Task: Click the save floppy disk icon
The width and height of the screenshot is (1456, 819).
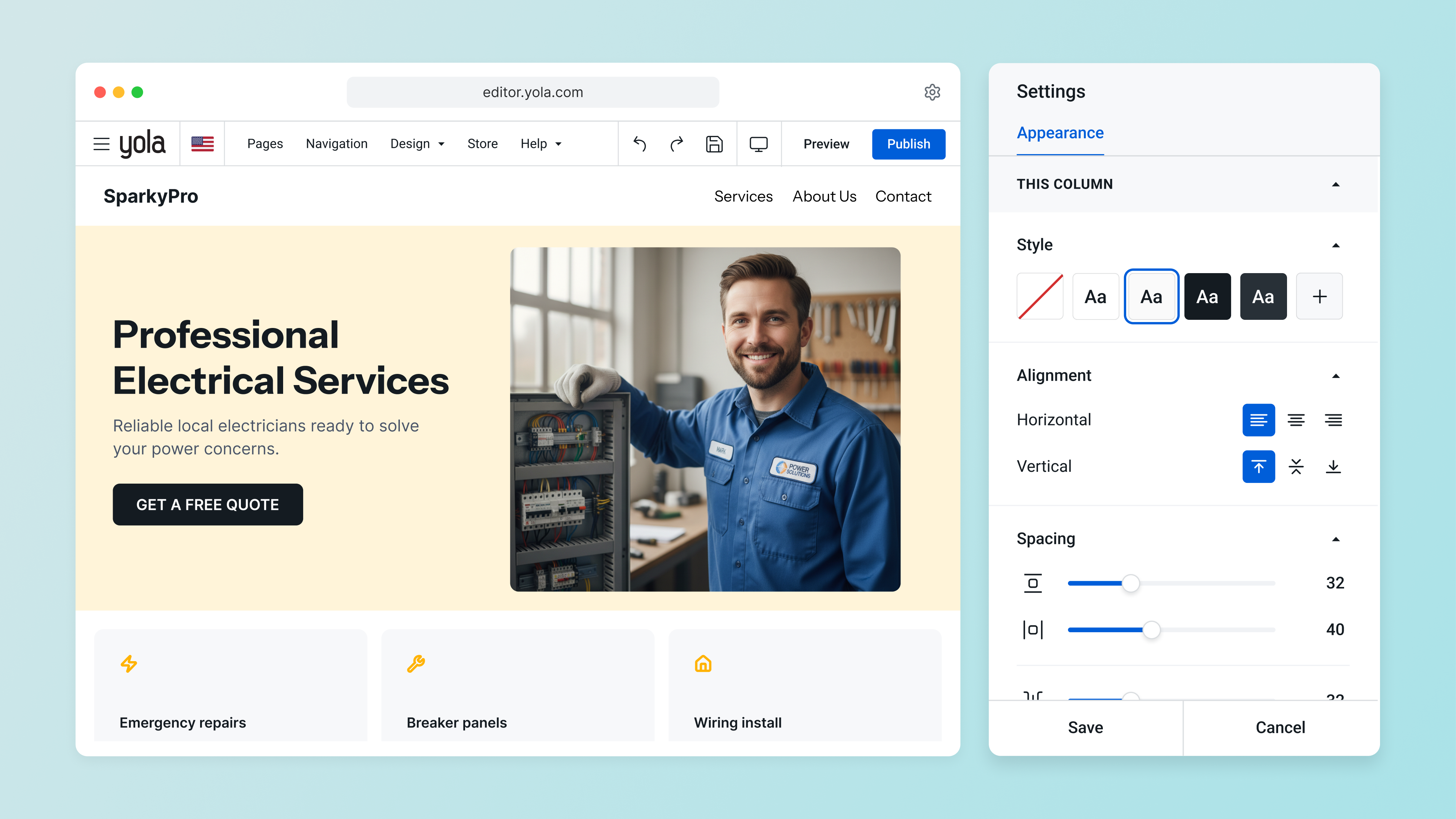Action: (x=714, y=144)
